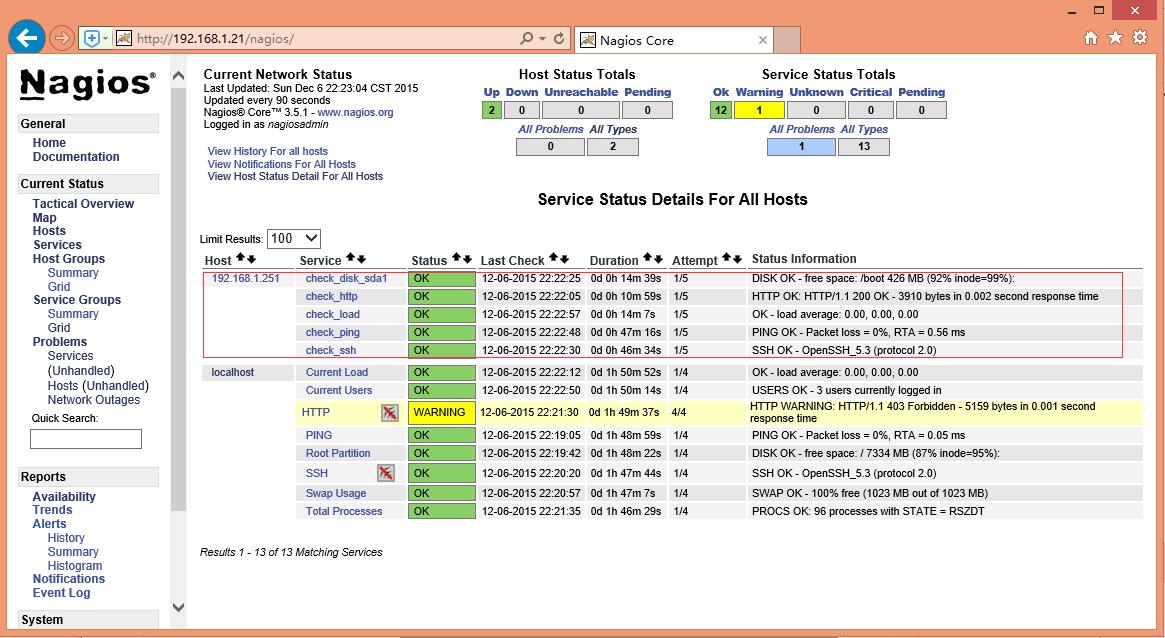Open Event Log in sidebar
Viewport: 1165px width, 638px height.
pyautogui.click(x=62, y=593)
